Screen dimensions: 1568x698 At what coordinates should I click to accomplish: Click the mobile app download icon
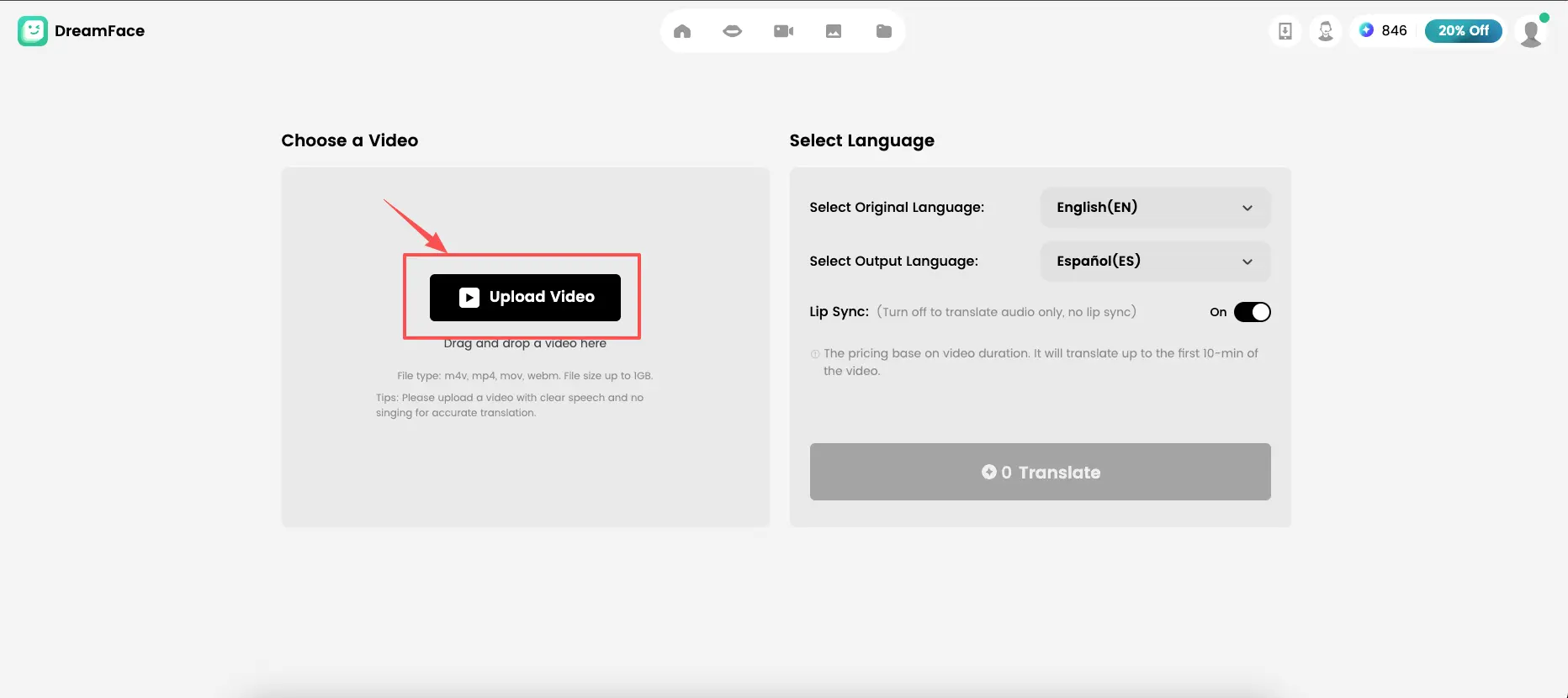click(1285, 31)
